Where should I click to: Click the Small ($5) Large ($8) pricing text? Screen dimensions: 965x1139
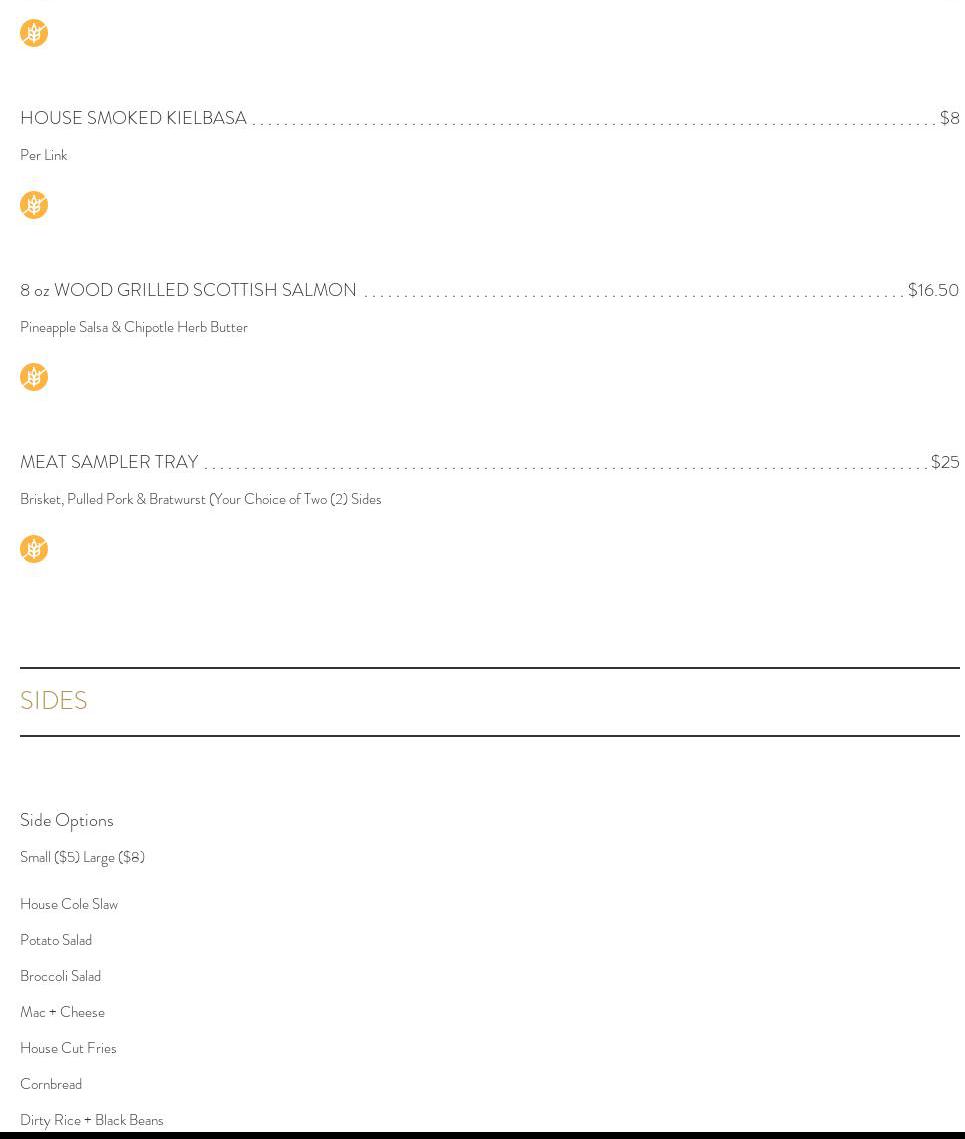82,857
